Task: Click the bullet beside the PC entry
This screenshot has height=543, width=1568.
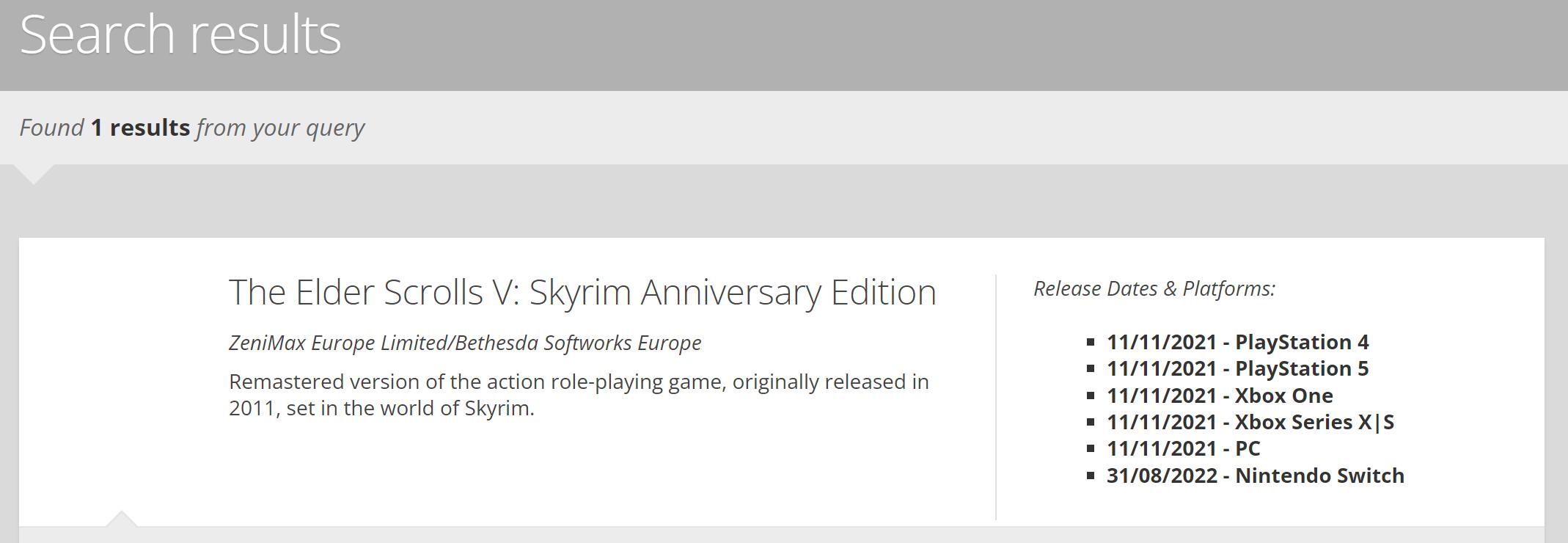Action: [1091, 448]
